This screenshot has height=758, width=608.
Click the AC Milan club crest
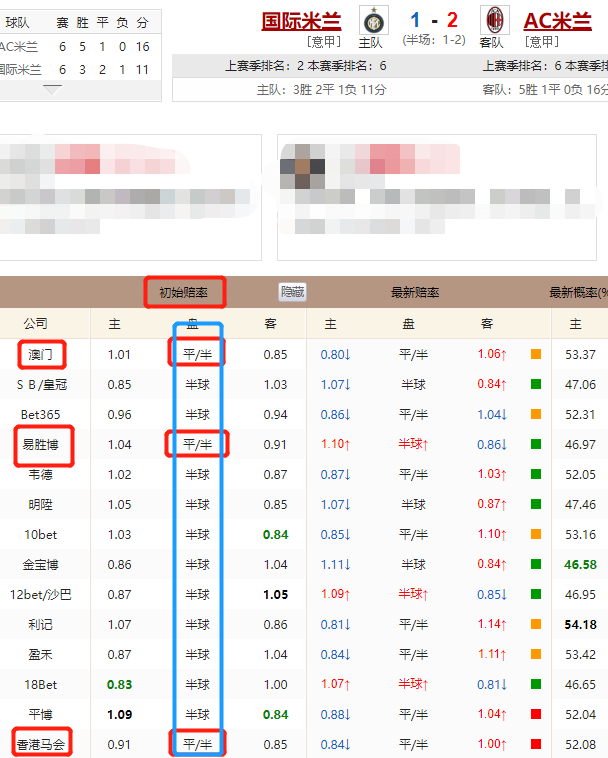click(x=493, y=20)
